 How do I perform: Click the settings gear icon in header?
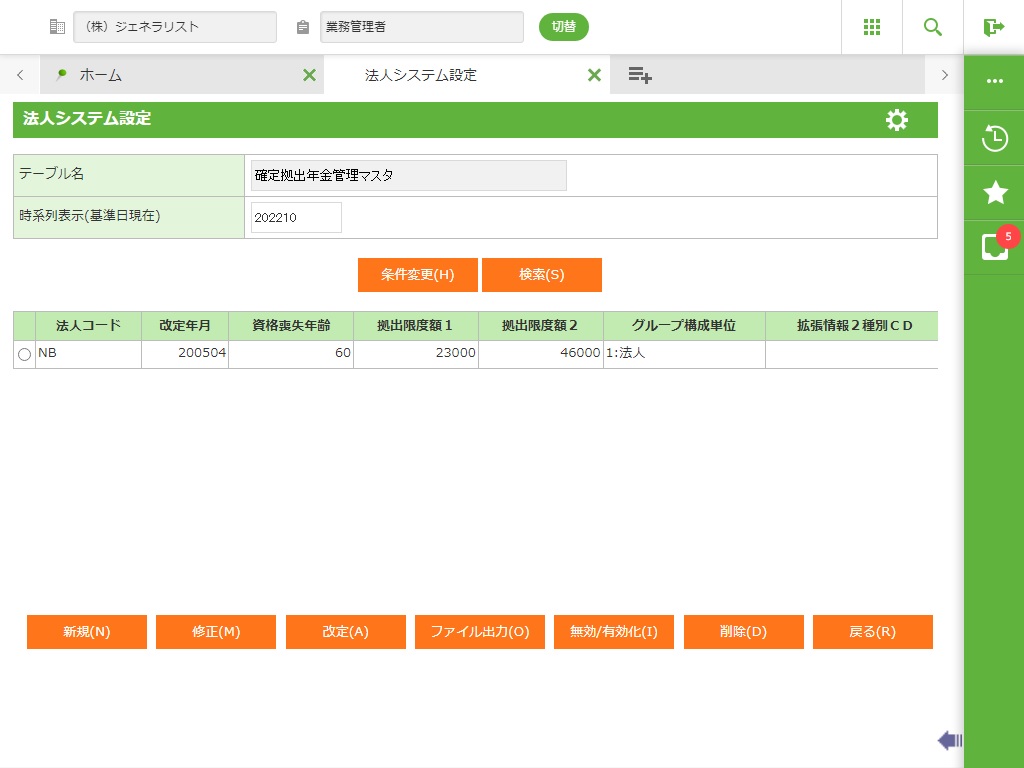pos(897,120)
